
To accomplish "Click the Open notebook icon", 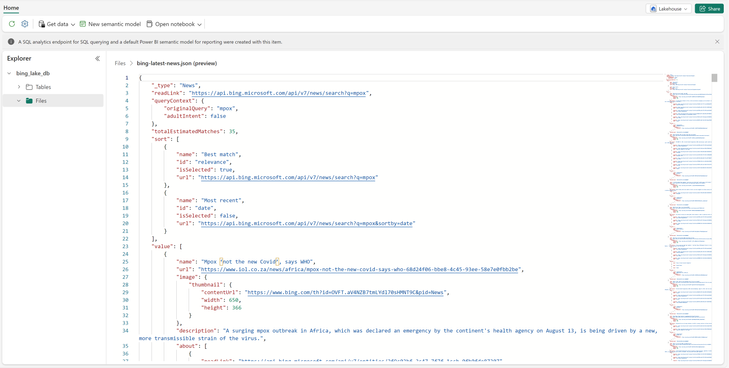I will 149,24.
